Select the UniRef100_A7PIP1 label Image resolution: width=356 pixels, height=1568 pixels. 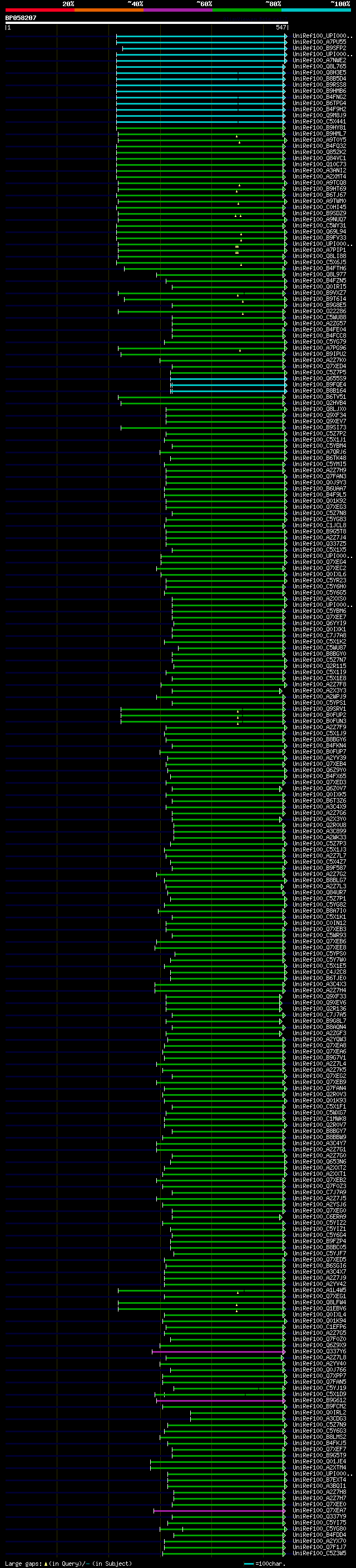319,250
